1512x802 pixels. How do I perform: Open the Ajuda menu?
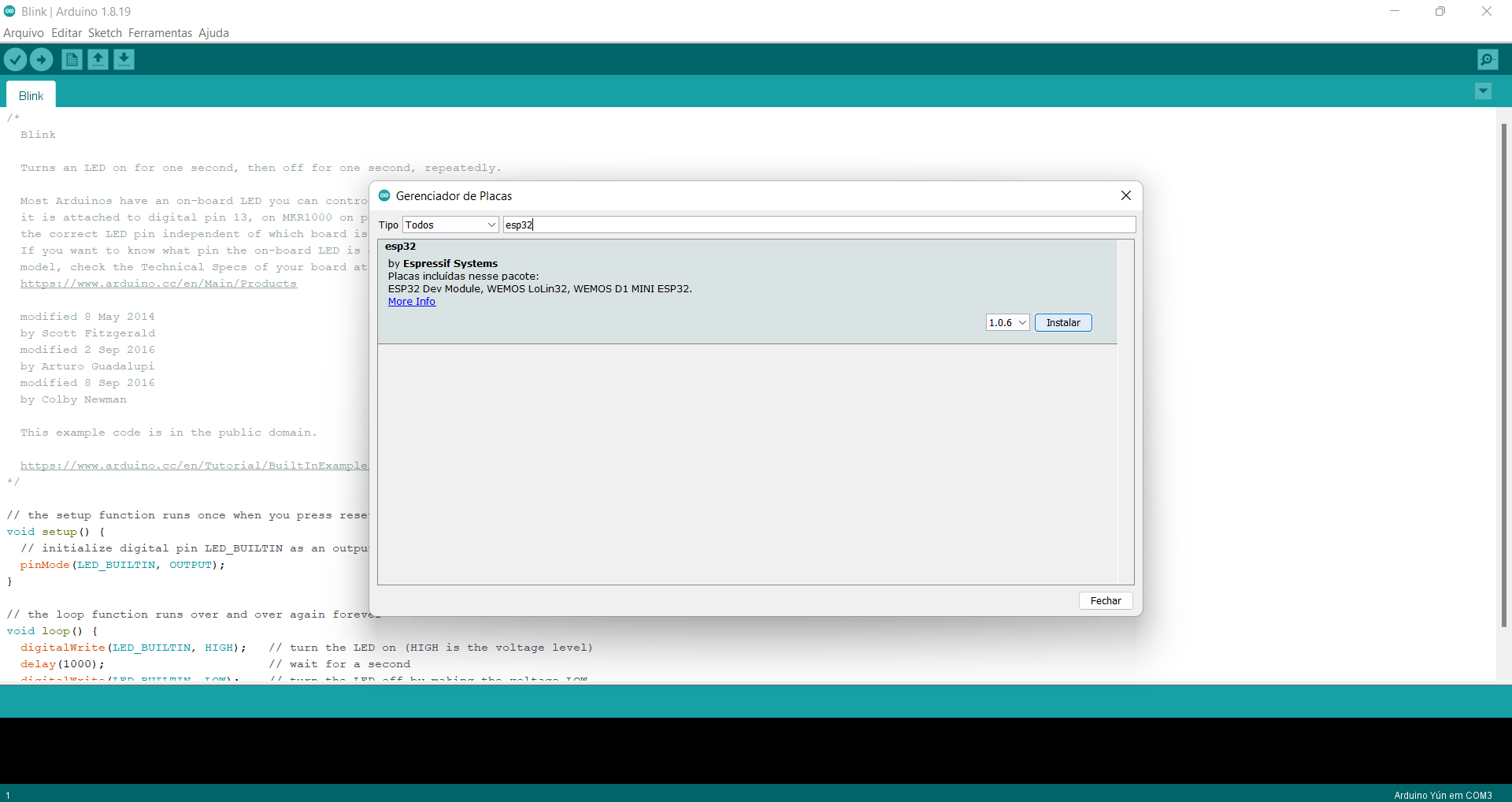(213, 33)
